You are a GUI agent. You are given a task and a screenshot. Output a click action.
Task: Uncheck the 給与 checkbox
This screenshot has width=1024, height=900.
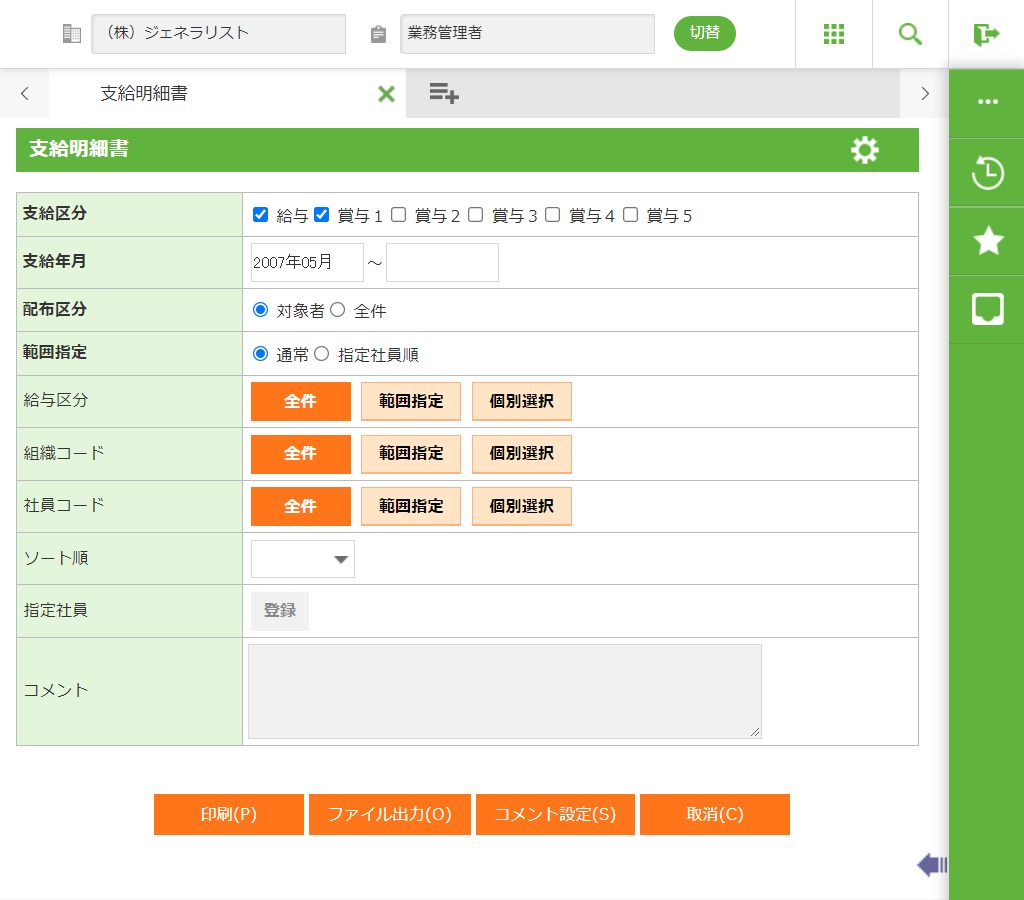click(x=261, y=214)
